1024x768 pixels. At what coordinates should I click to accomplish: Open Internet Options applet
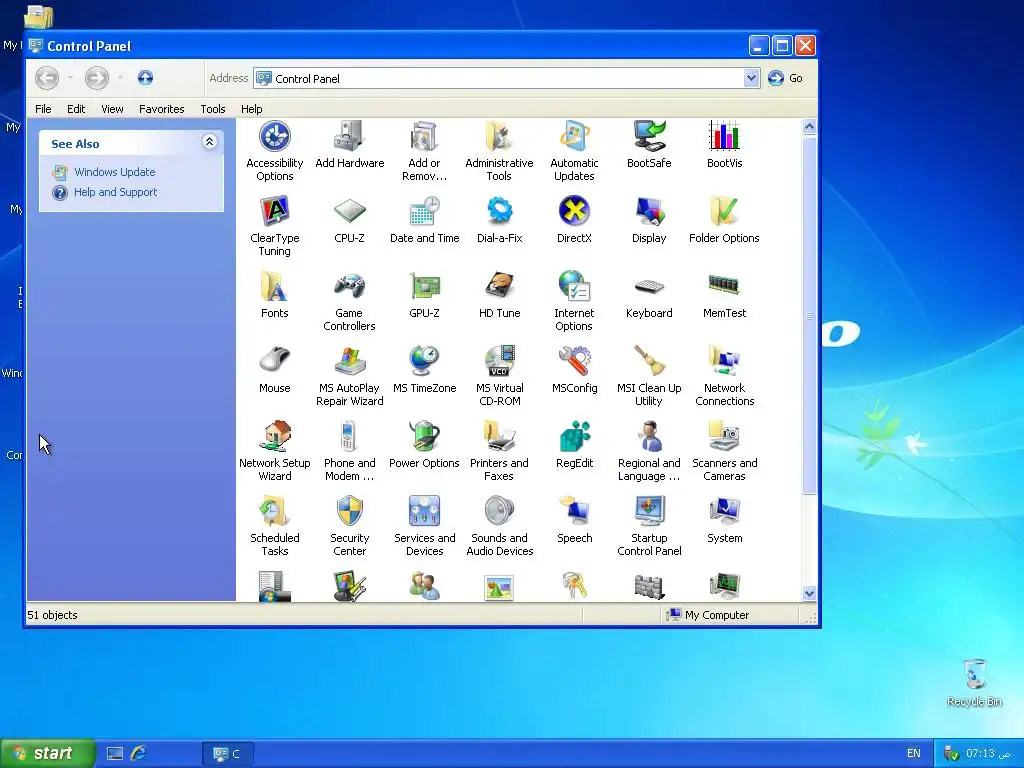click(574, 302)
